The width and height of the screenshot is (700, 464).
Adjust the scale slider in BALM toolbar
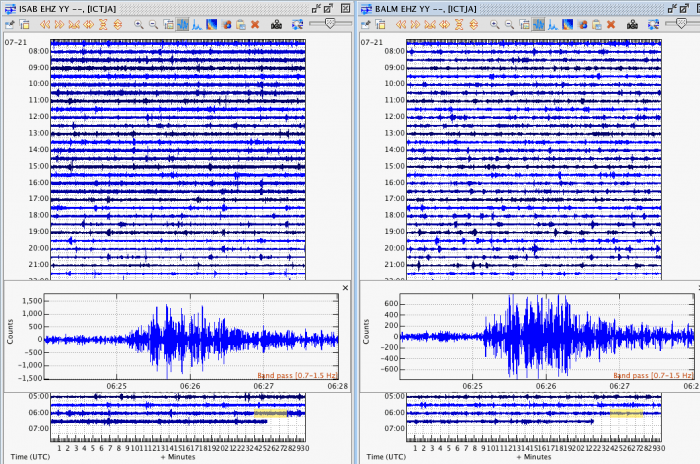(682, 24)
